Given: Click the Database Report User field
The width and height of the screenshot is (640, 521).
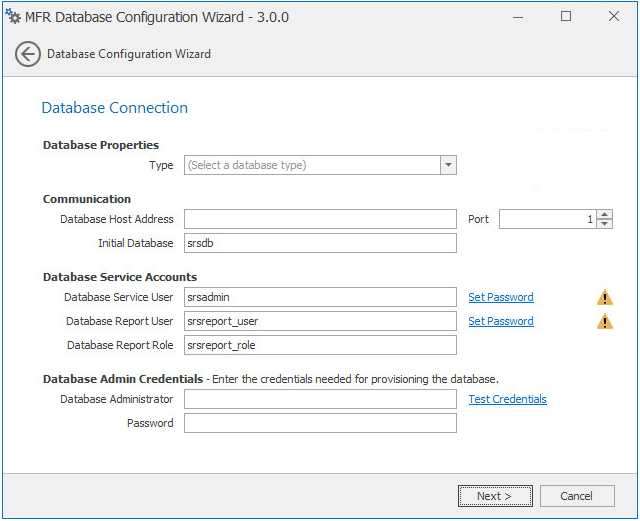Looking at the screenshot, I should (x=320, y=321).
